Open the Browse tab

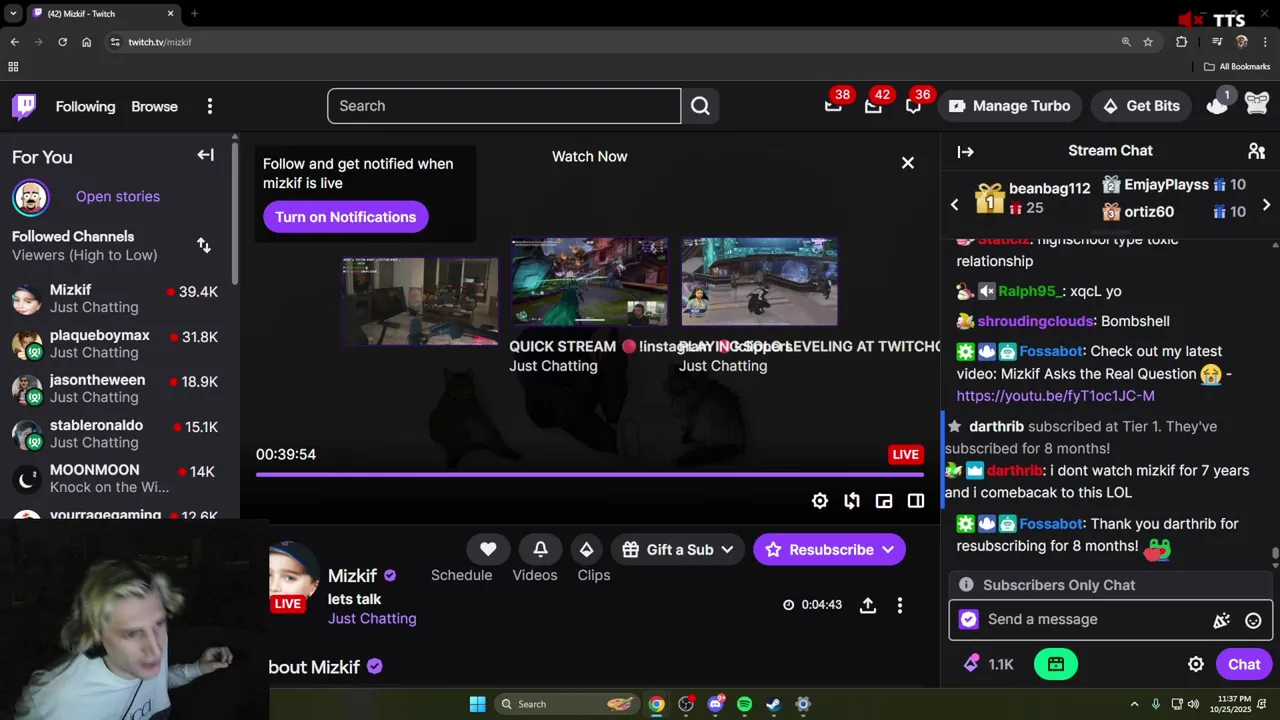pyautogui.click(x=154, y=106)
